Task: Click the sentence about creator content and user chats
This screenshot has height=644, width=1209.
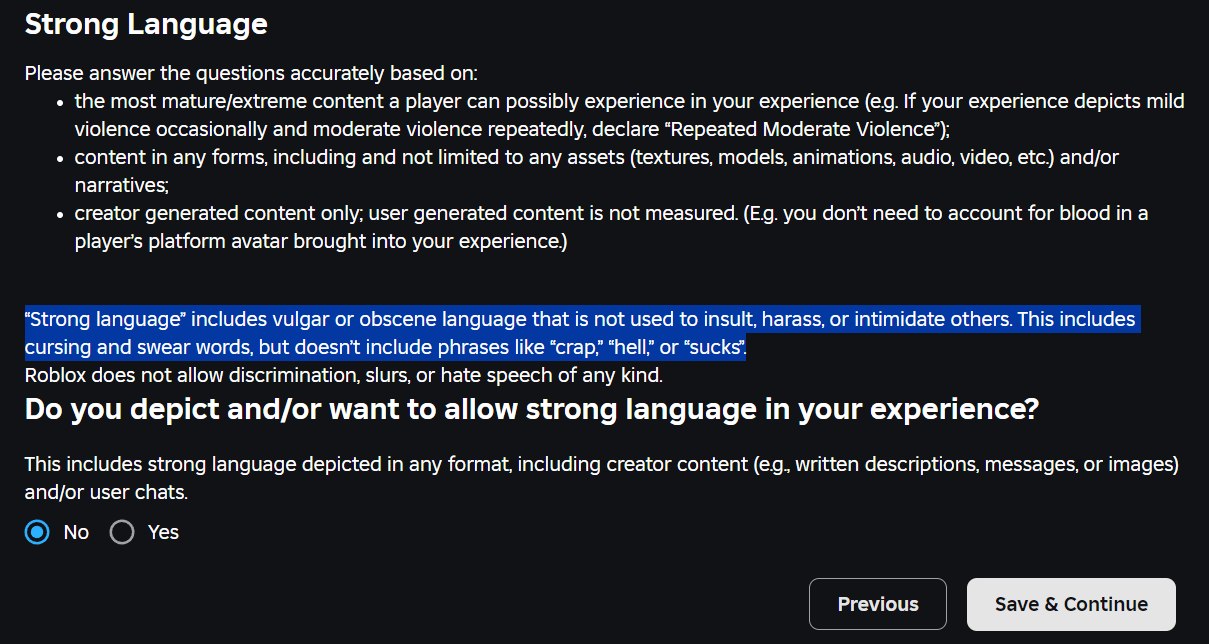Action: [x=601, y=465]
